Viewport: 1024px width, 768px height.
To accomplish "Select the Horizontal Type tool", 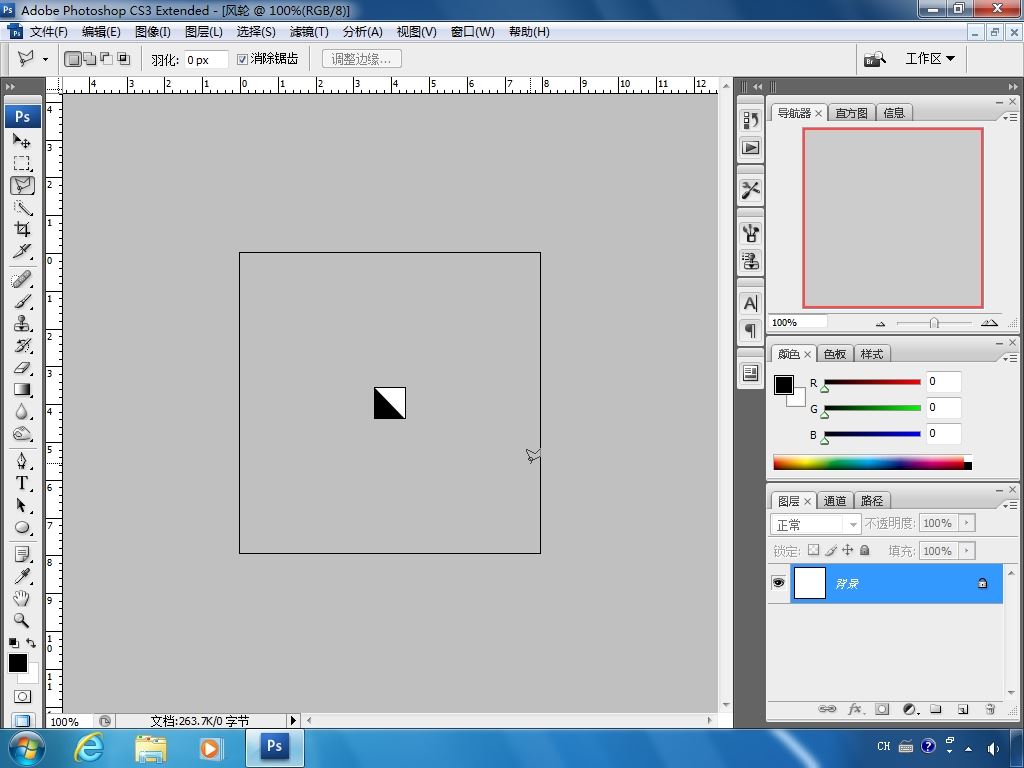I will 21,483.
